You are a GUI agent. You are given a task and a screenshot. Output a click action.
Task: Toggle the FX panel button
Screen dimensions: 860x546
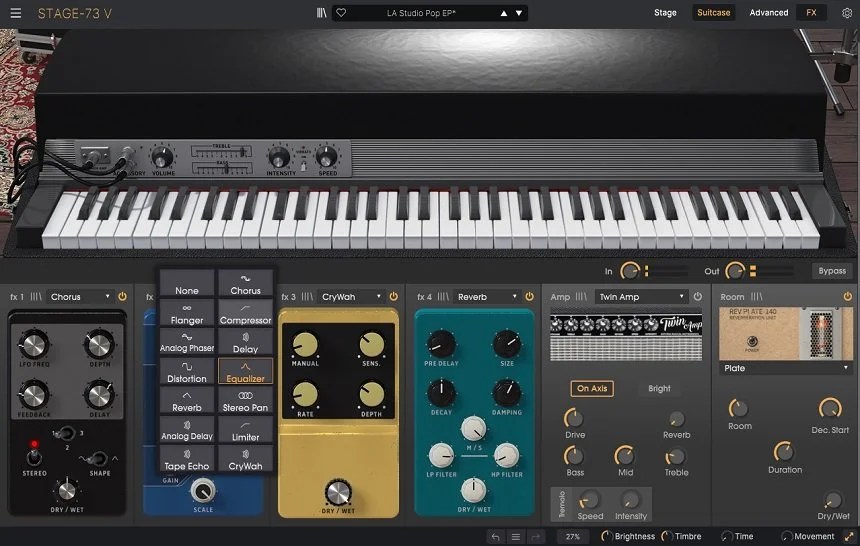coord(811,13)
